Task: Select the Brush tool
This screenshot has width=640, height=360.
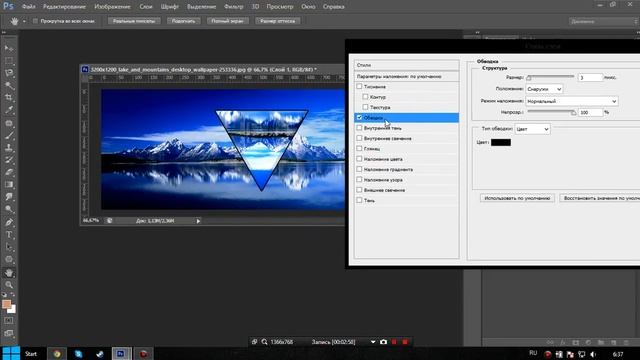Action: click(x=9, y=135)
